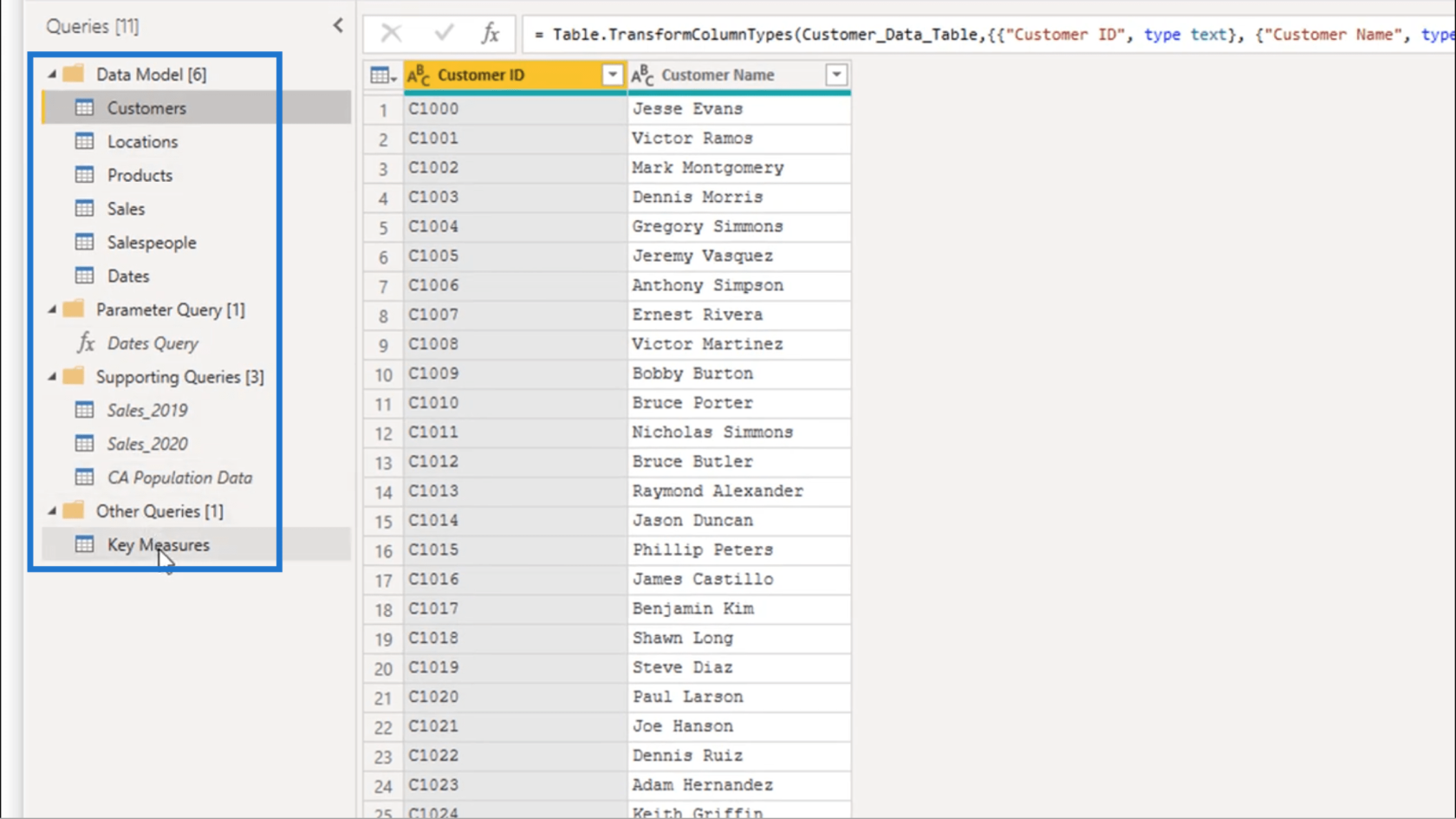1456x819 pixels.
Task: Click the Other Queries folder icon
Action: [74, 510]
